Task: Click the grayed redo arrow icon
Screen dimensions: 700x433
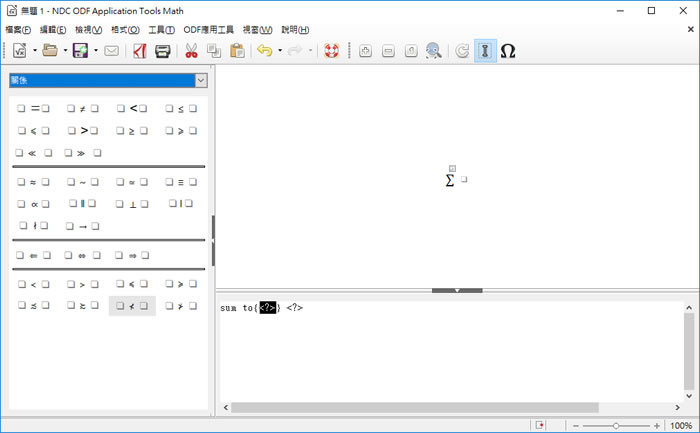Action: (295, 50)
